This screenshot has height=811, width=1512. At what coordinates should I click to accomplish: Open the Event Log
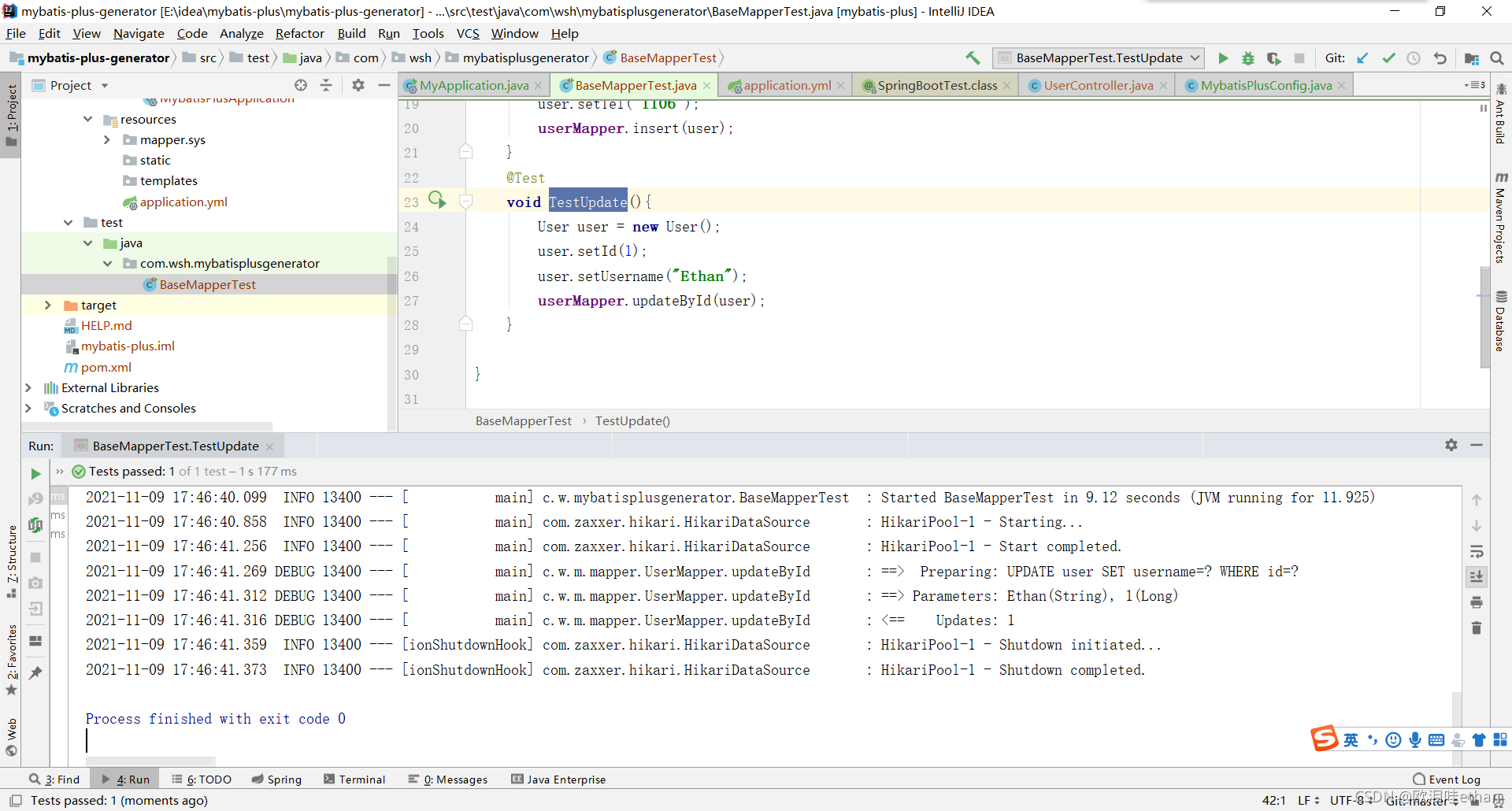tap(1447, 780)
